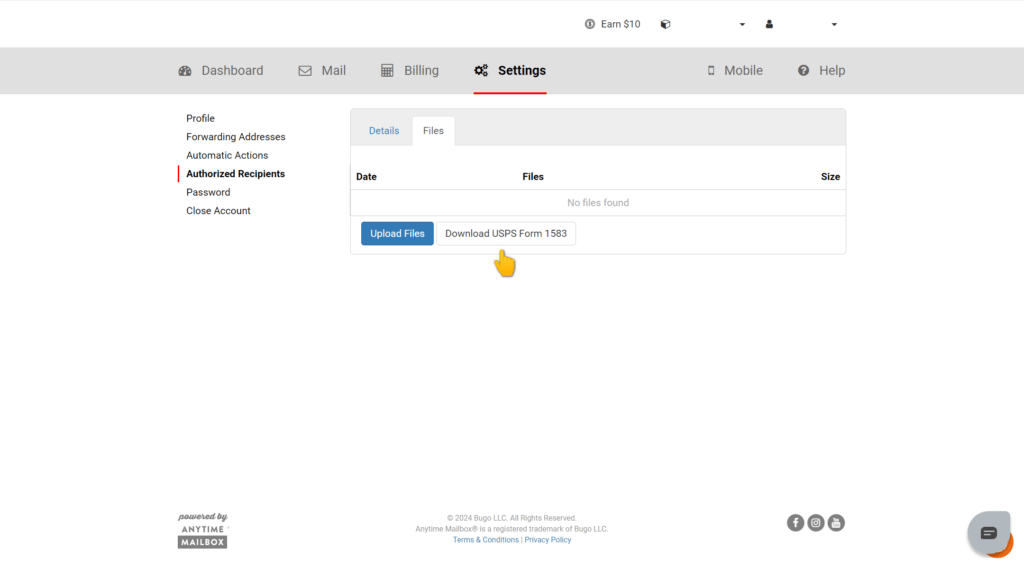Click the mailbox cube icon in header
Screen dimensions: 1024x568
pos(665,24)
